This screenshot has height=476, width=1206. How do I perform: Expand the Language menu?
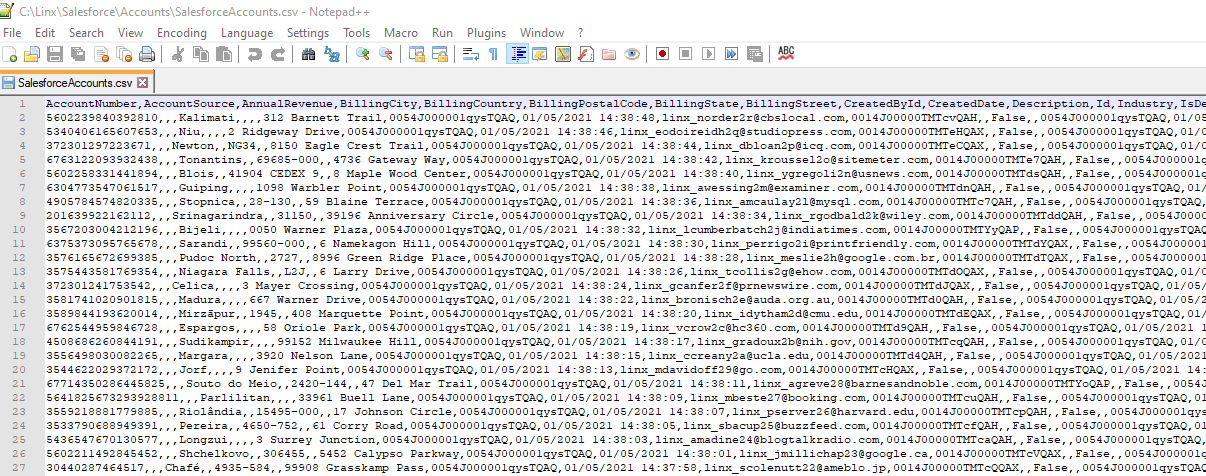tap(246, 33)
